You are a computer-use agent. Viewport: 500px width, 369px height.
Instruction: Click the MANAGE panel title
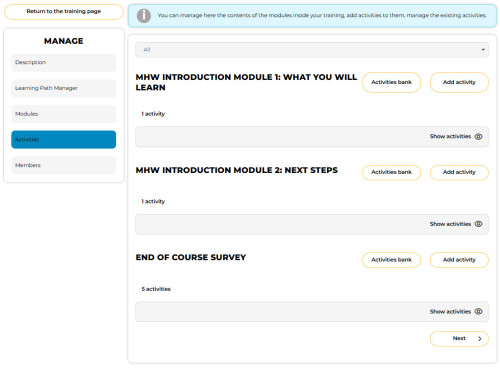(x=64, y=41)
